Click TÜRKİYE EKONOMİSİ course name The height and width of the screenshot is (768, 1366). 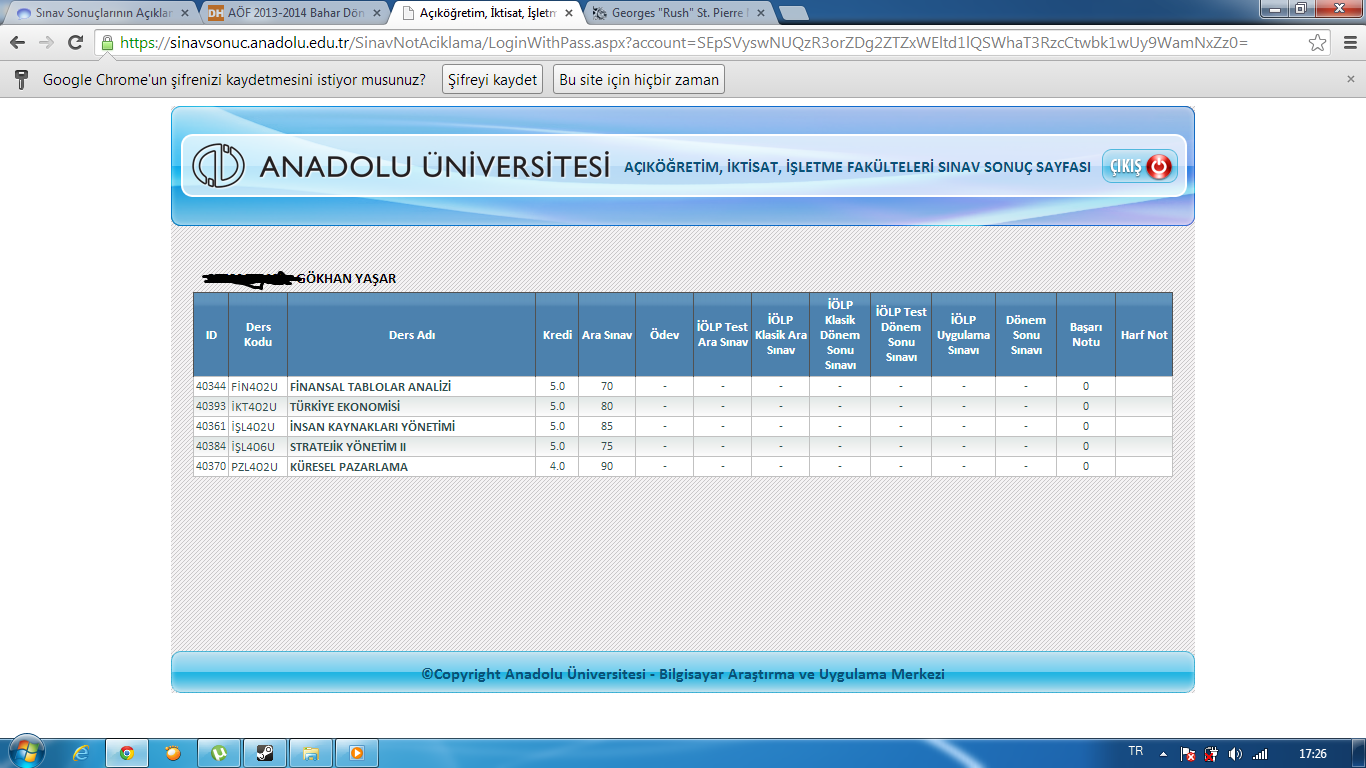(x=345, y=407)
